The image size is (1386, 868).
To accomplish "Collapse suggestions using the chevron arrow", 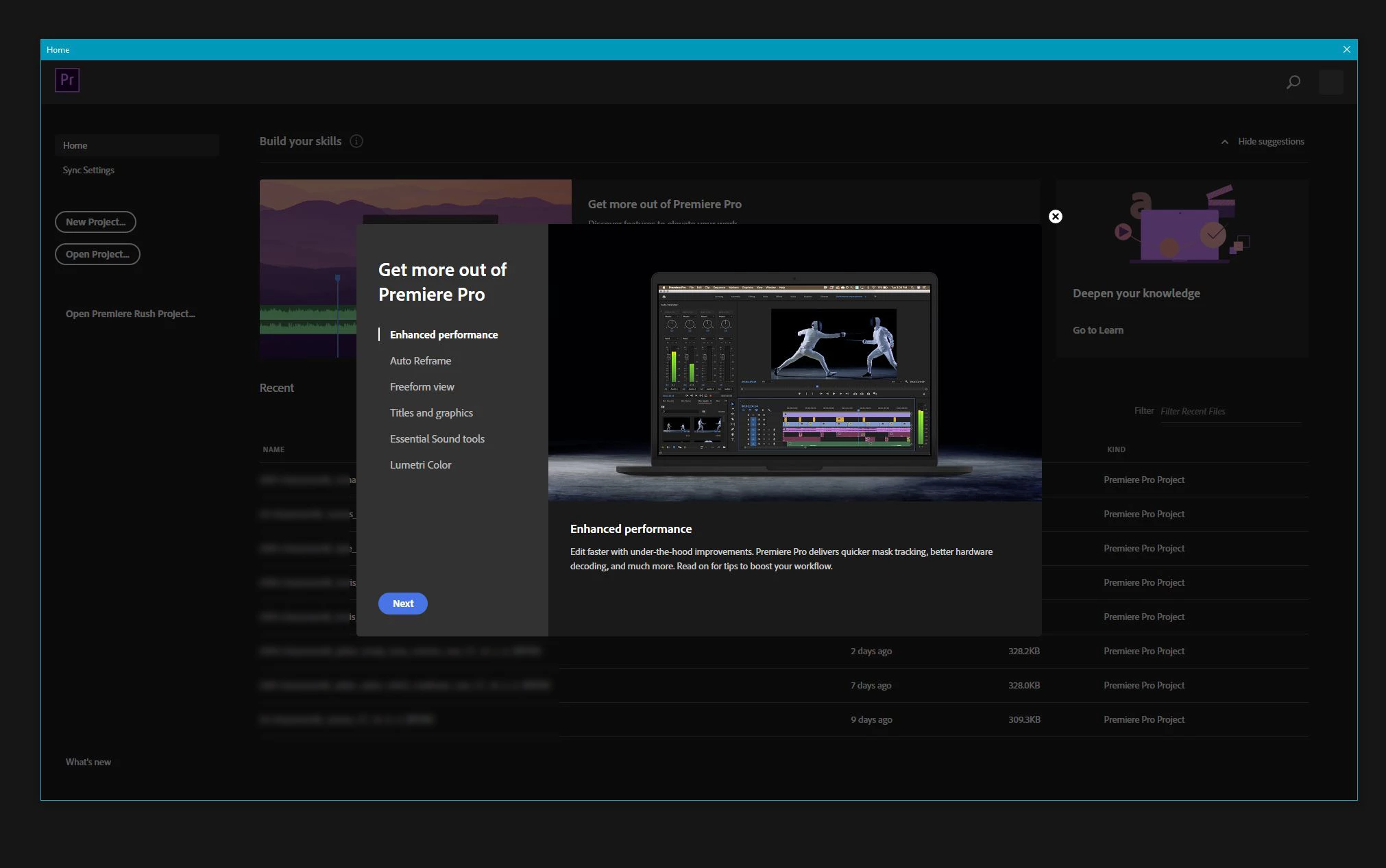I will (x=1224, y=142).
